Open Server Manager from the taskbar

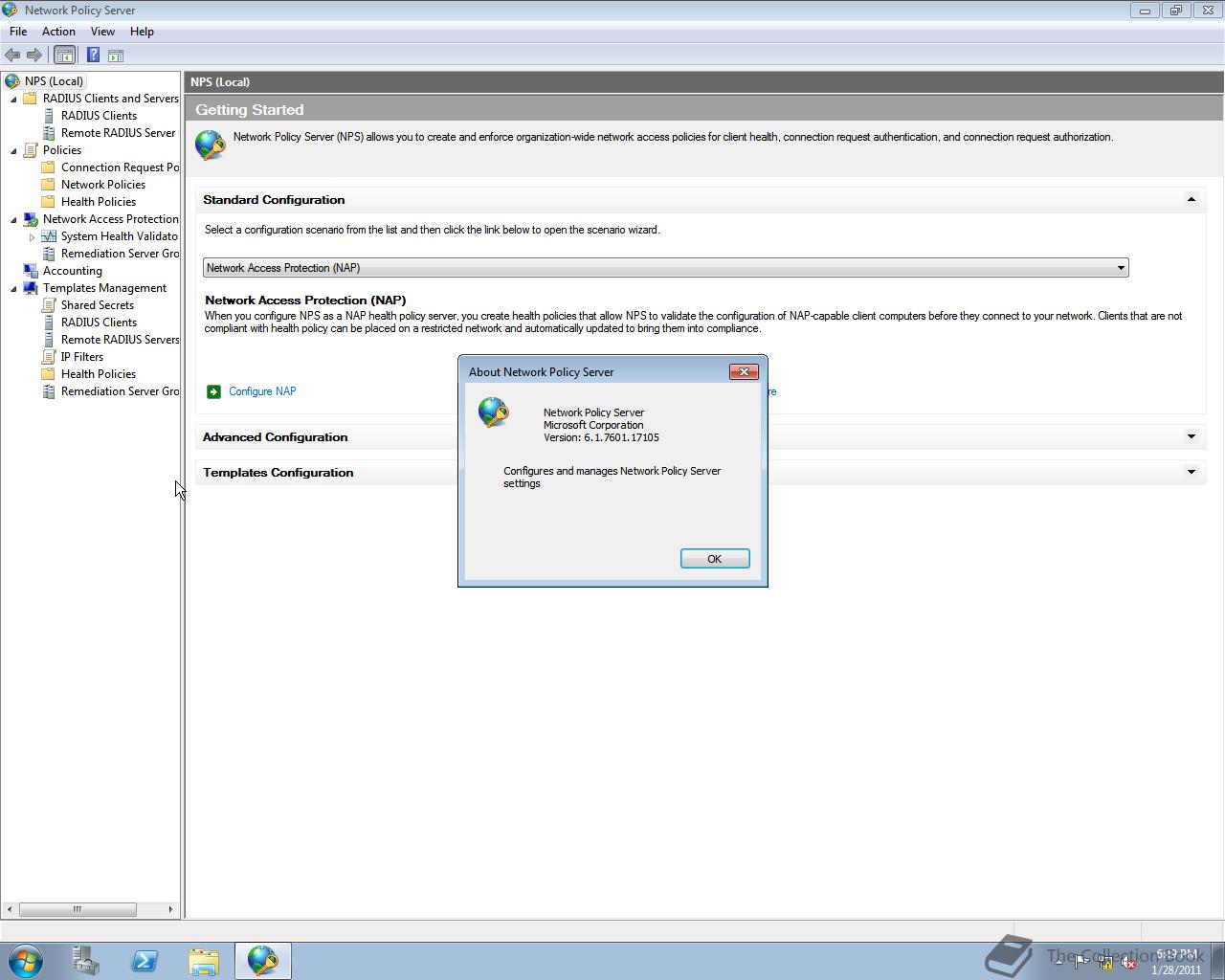(85, 961)
